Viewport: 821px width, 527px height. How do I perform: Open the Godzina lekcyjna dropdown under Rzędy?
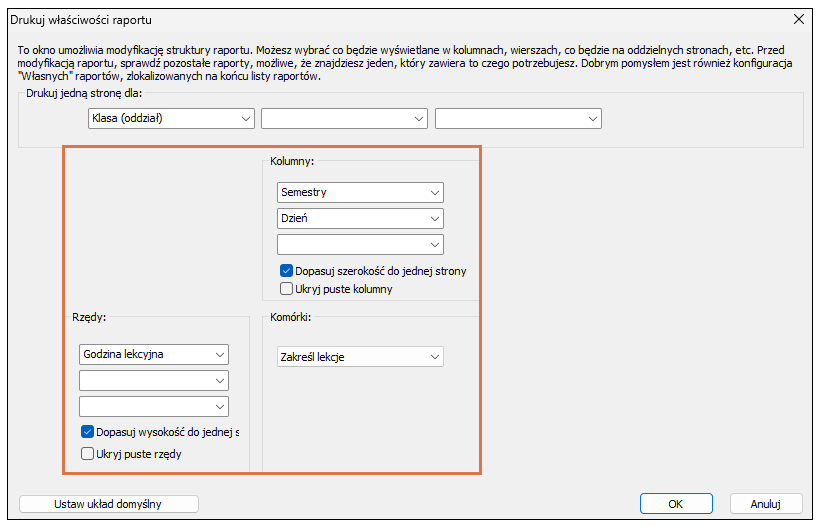tap(153, 354)
